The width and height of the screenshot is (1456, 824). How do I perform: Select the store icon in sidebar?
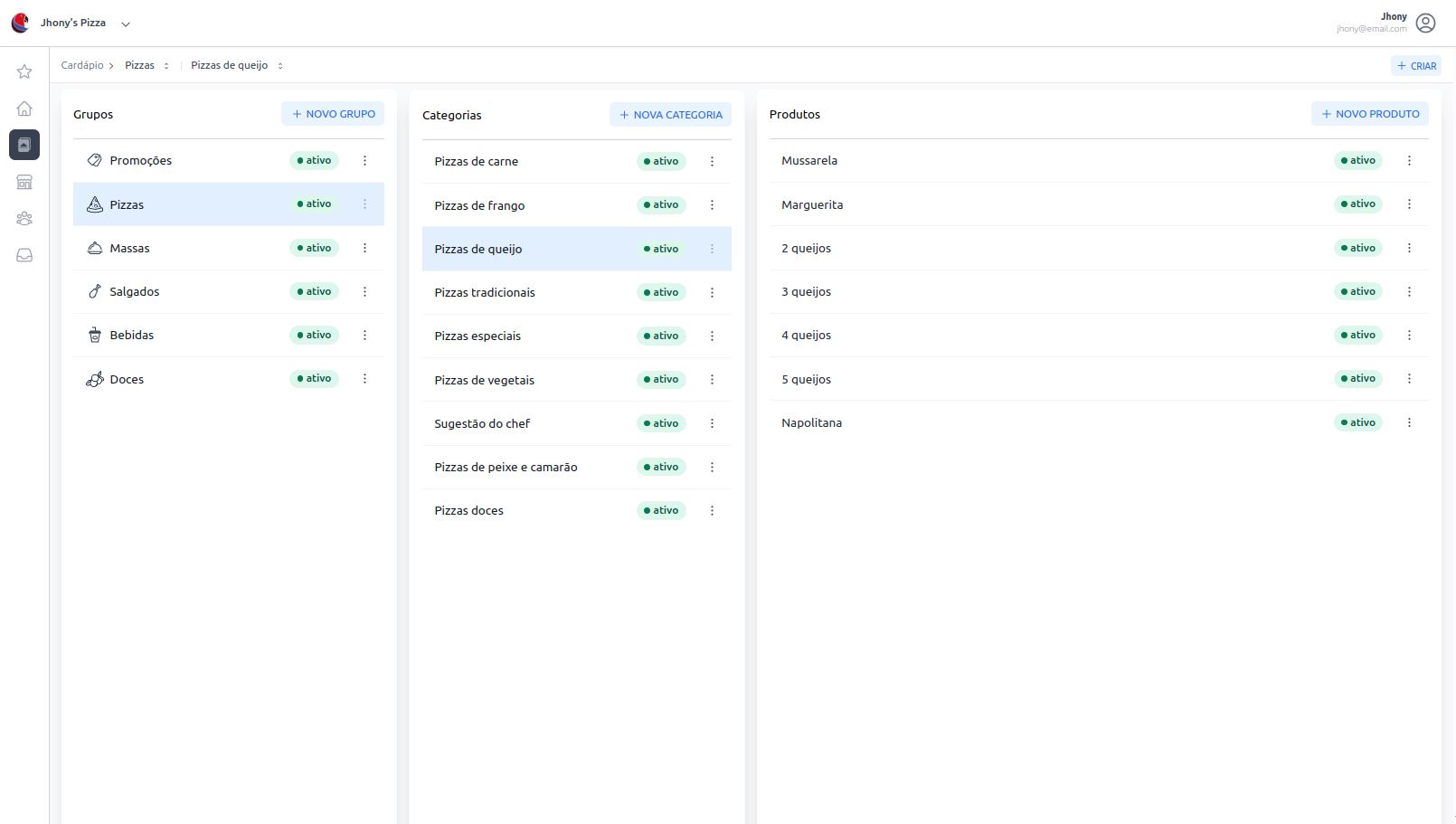click(24, 182)
